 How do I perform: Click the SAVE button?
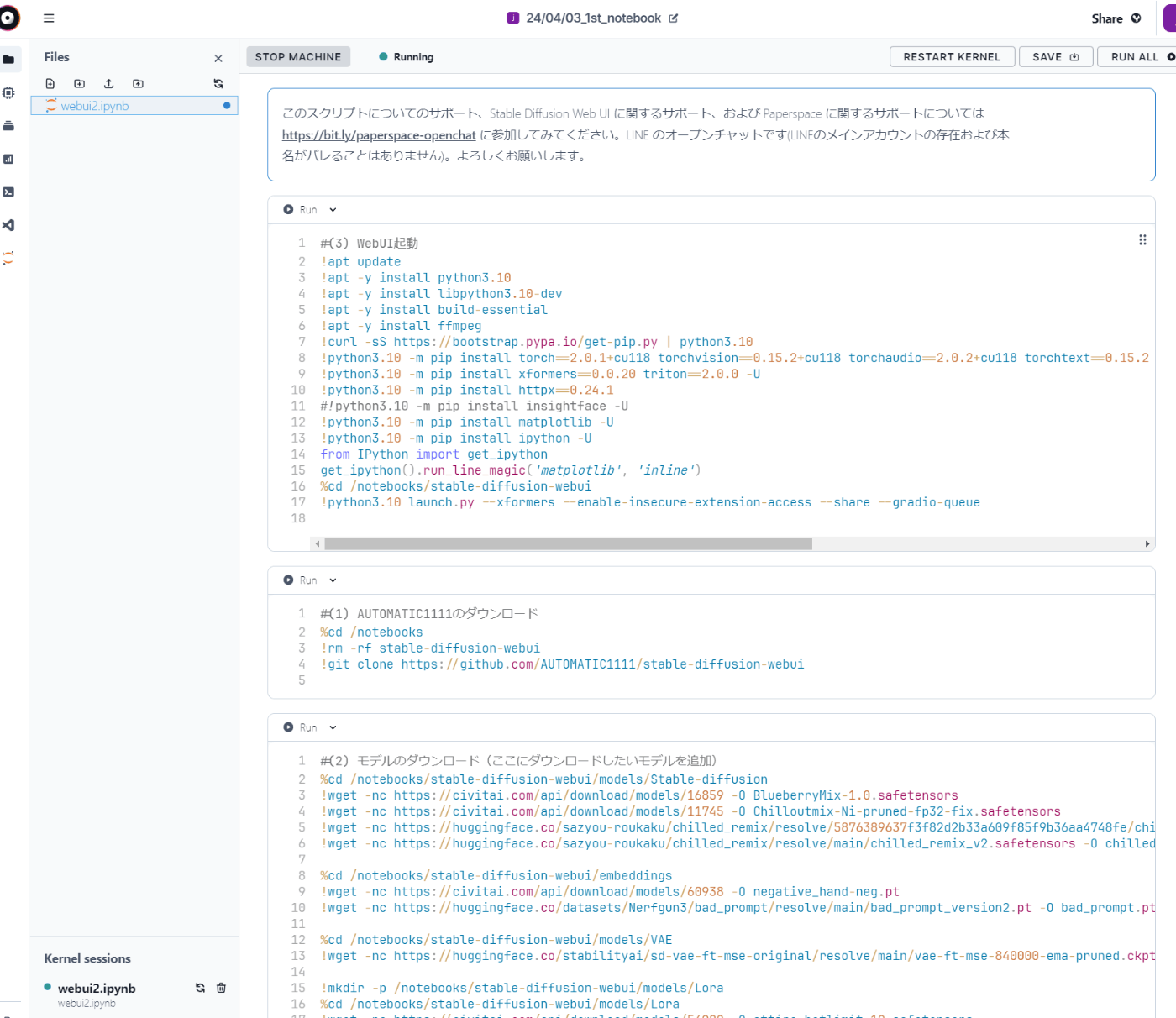[1055, 57]
